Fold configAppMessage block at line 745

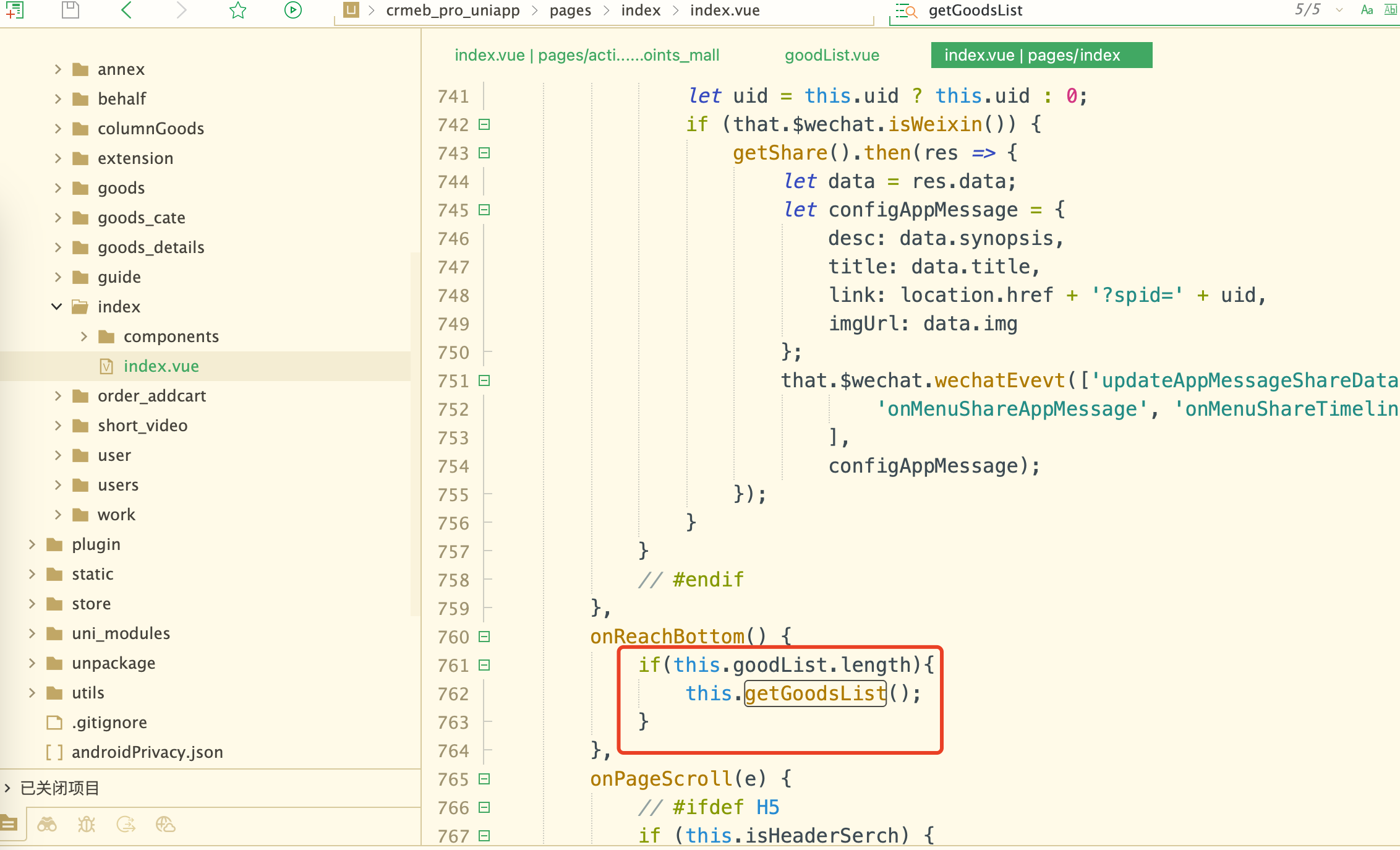pyautogui.click(x=485, y=210)
